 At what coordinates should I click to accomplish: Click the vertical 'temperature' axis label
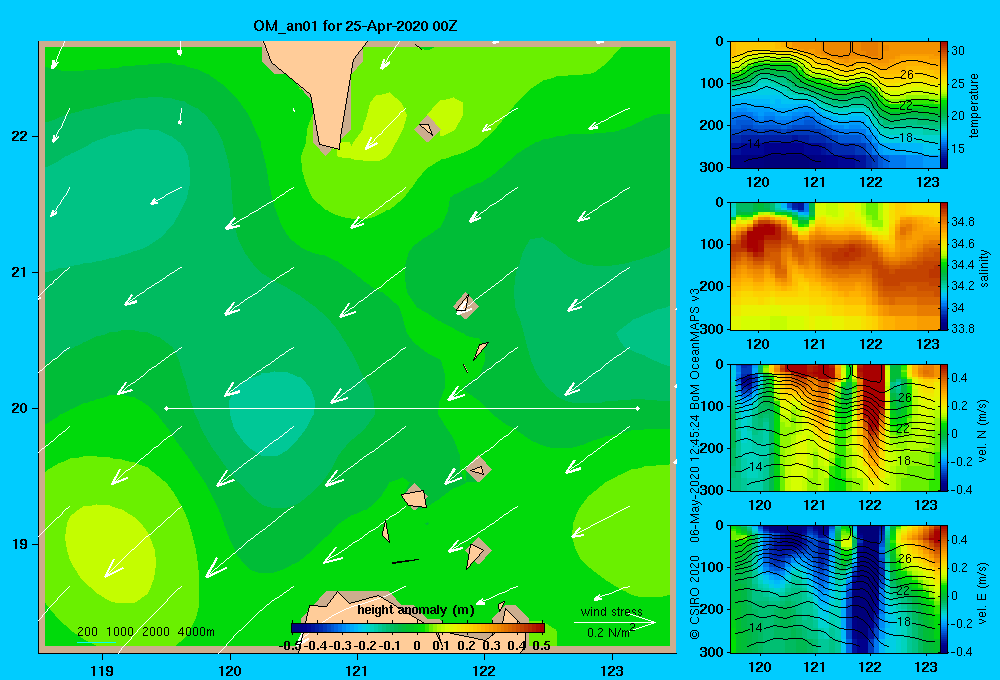(x=974, y=105)
